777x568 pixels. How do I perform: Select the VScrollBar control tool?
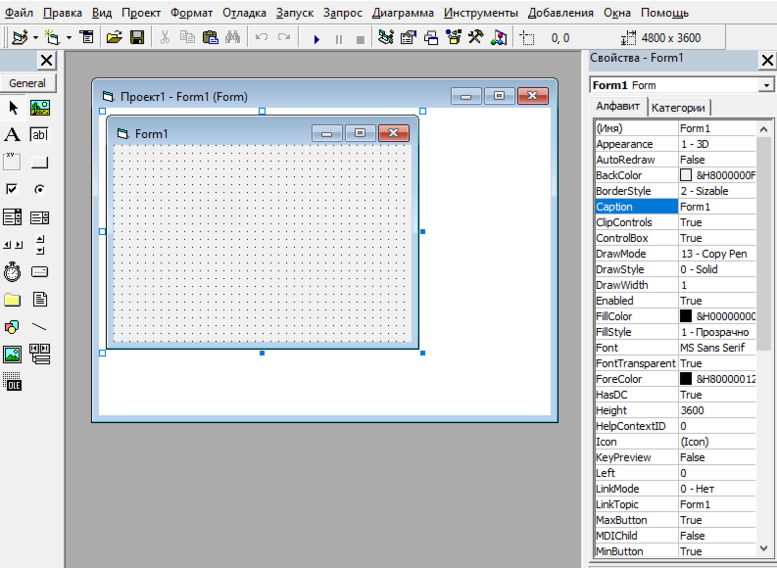(40, 245)
